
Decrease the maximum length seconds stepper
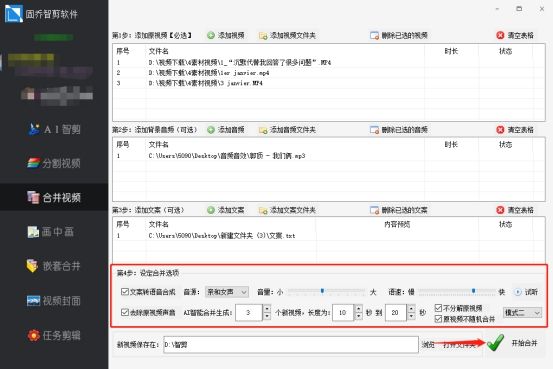(x=412, y=316)
